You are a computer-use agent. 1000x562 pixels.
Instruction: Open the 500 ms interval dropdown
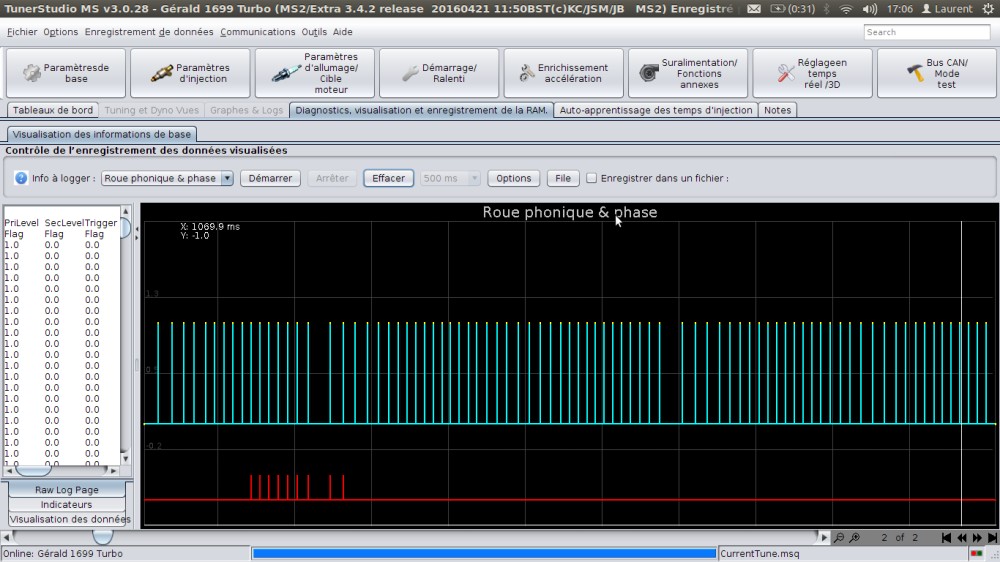pyautogui.click(x=452, y=179)
